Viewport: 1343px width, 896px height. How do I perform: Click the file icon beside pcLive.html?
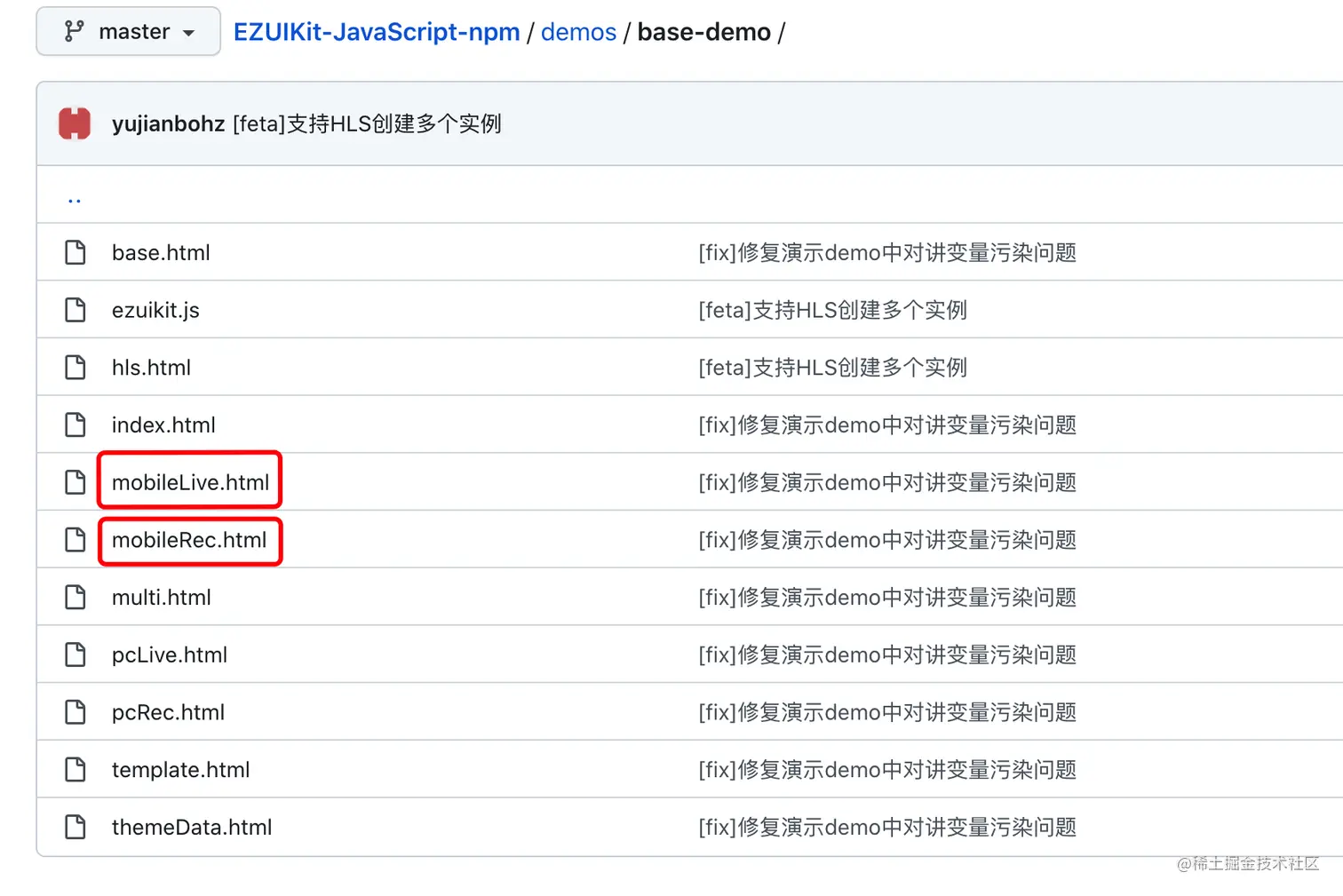(x=75, y=654)
